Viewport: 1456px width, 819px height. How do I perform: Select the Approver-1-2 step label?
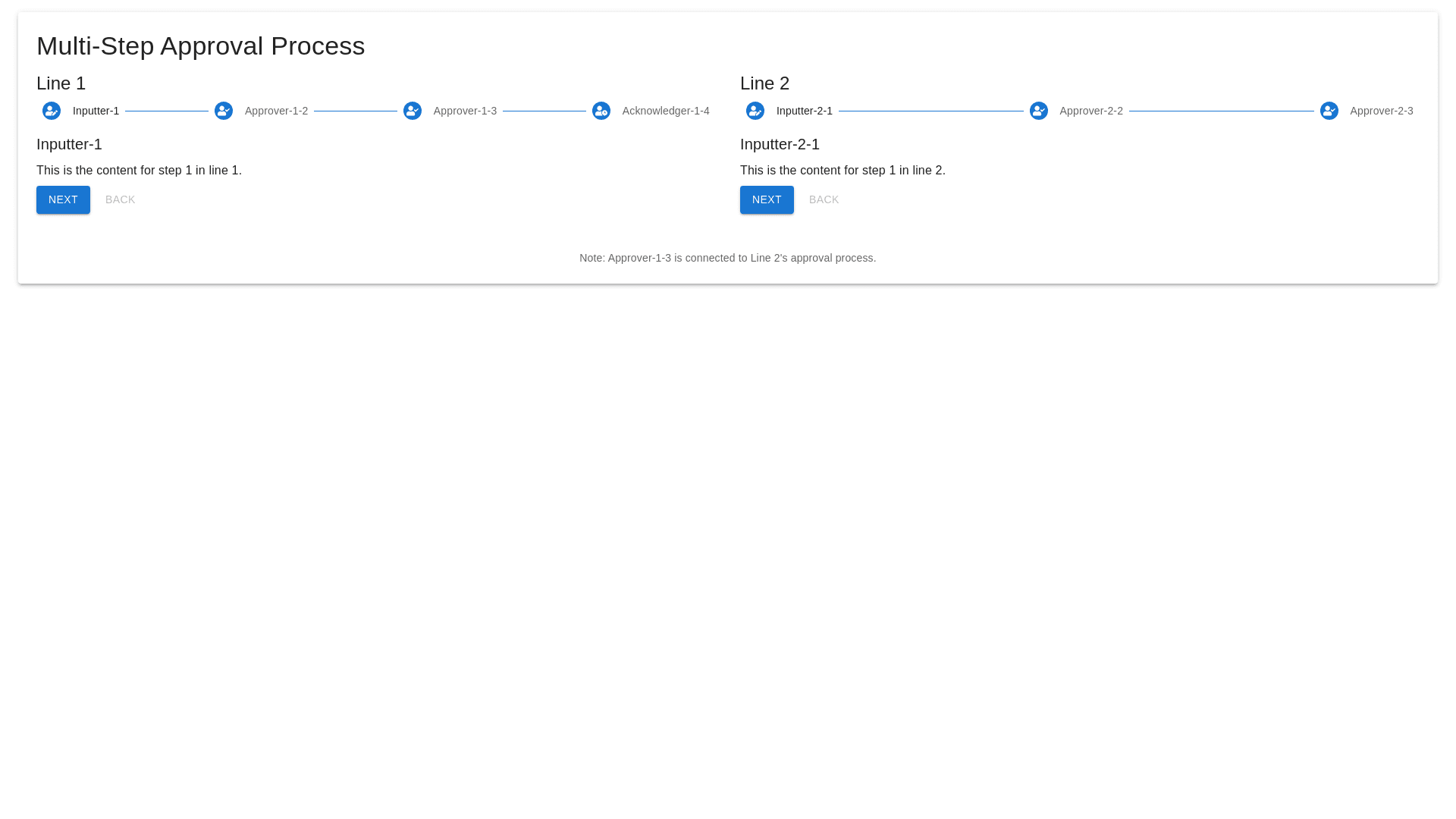coord(276,111)
